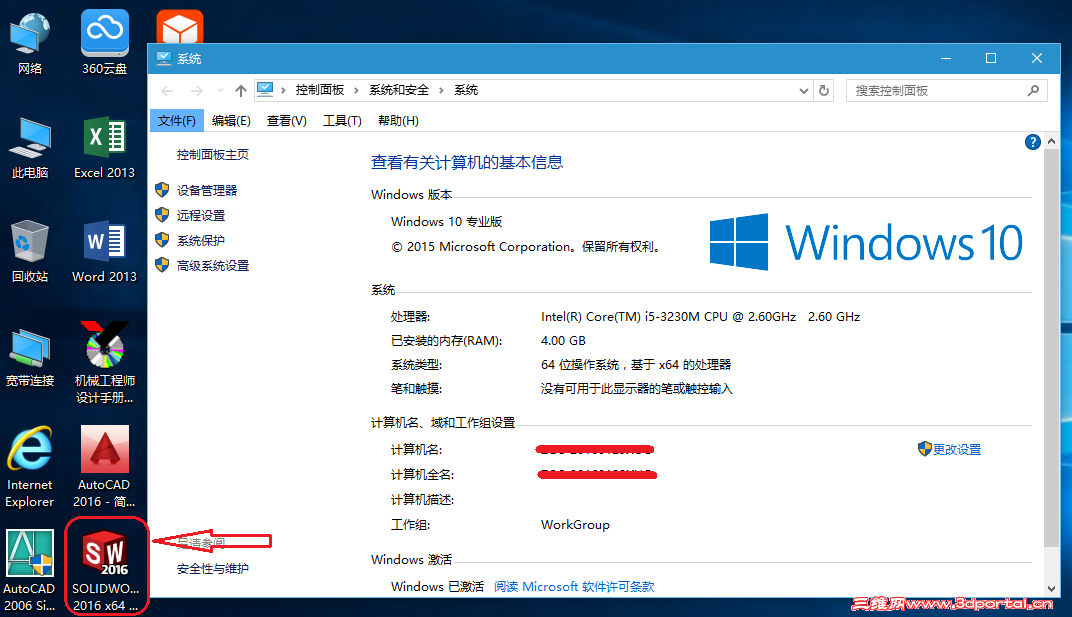1072x617 pixels.
Task: Read Microsoft 软件许可条款 link
Action: [x=574, y=586]
